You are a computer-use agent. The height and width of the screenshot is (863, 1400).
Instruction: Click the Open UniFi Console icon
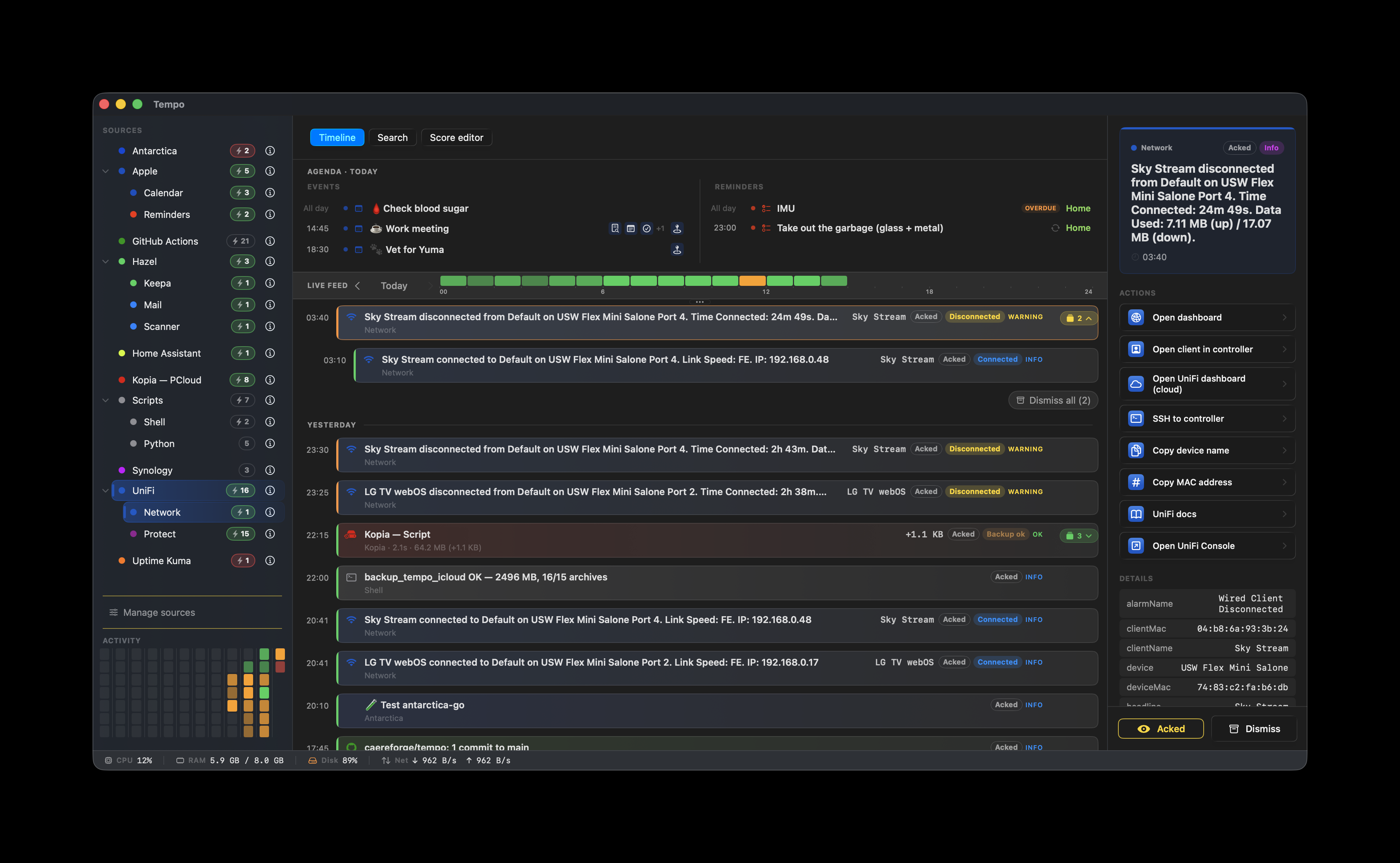[x=1136, y=546]
